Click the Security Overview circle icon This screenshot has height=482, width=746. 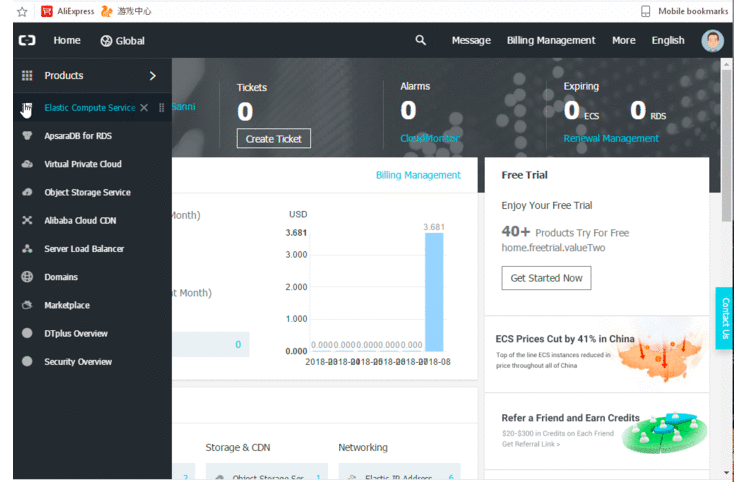click(27, 361)
